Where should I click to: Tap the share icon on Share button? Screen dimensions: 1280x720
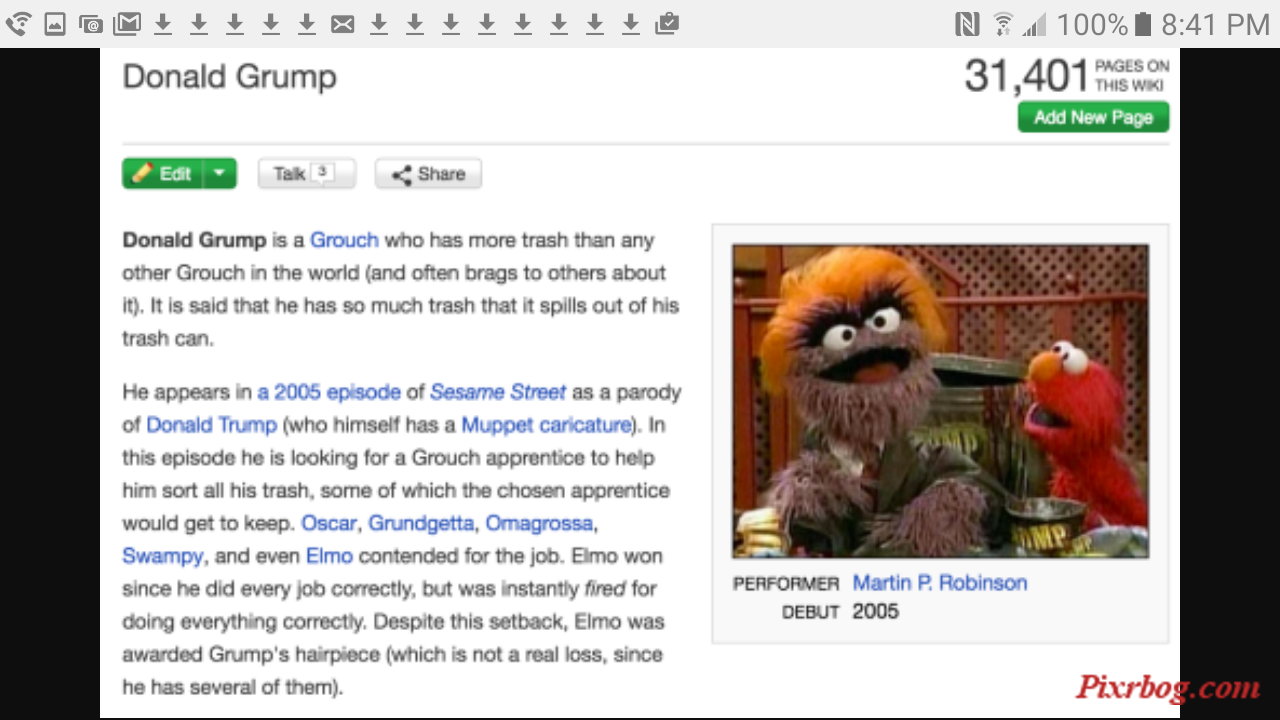coord(402,175)
